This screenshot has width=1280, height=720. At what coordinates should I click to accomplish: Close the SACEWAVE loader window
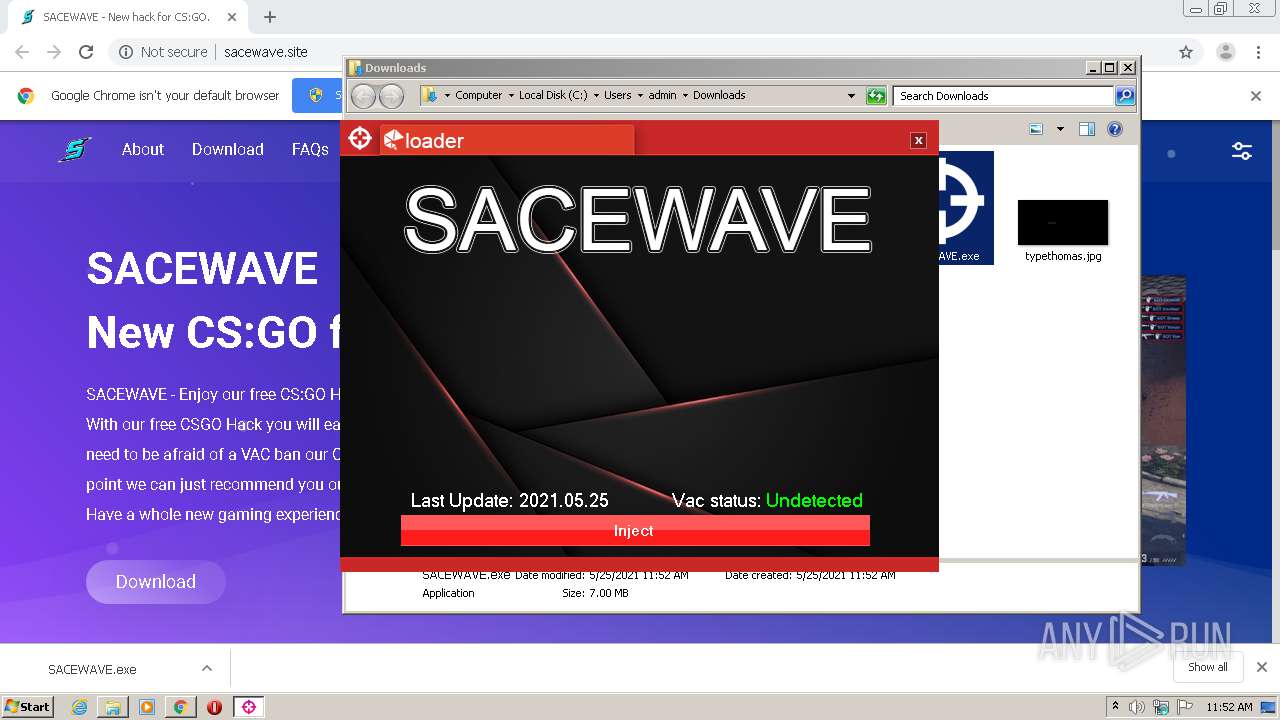tap(918, 140)
